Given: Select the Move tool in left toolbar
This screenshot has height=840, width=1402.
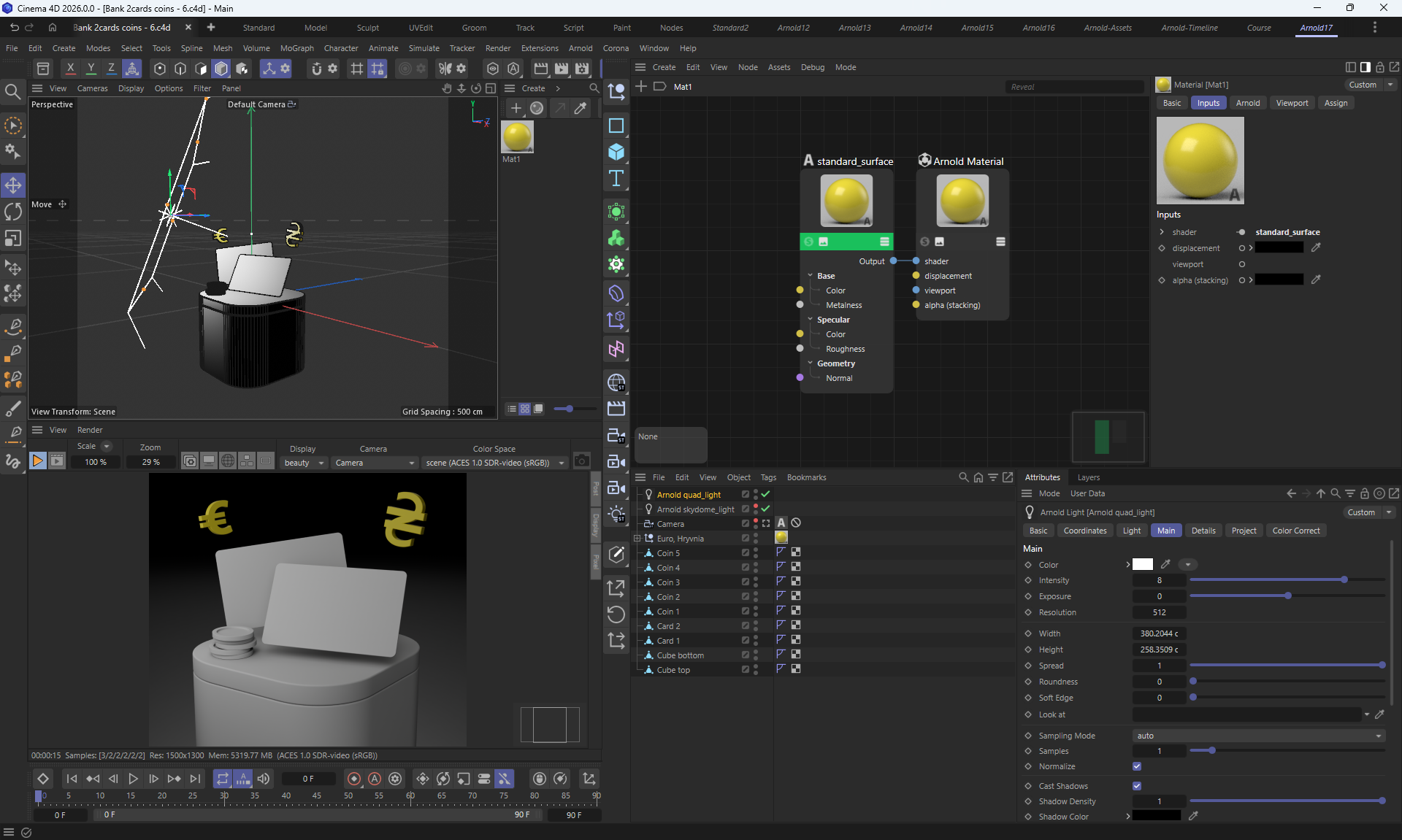Looking at the screenshot, I should coord(13,185).
